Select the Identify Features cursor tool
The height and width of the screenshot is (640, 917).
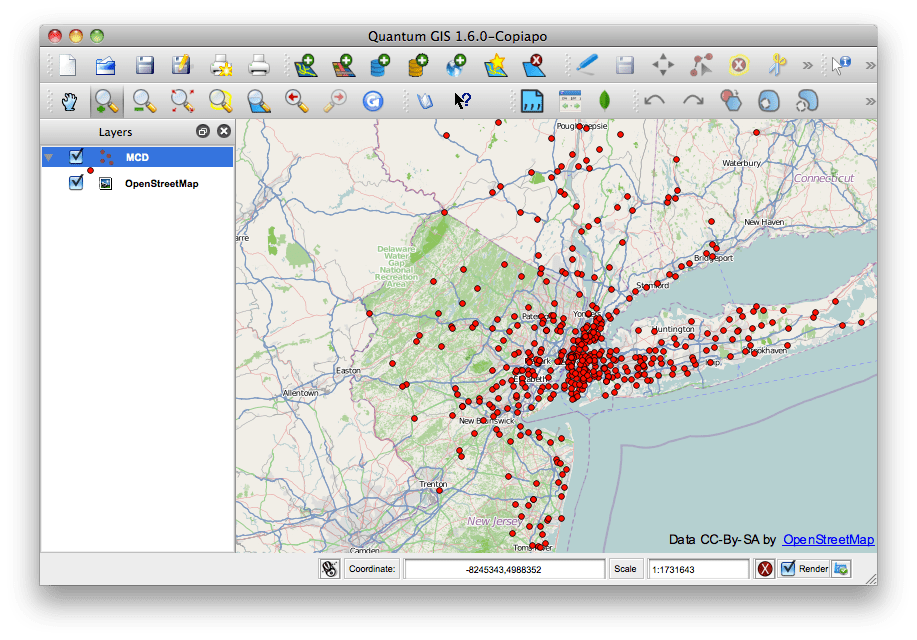pyautogui.click(x=841, y=66)
